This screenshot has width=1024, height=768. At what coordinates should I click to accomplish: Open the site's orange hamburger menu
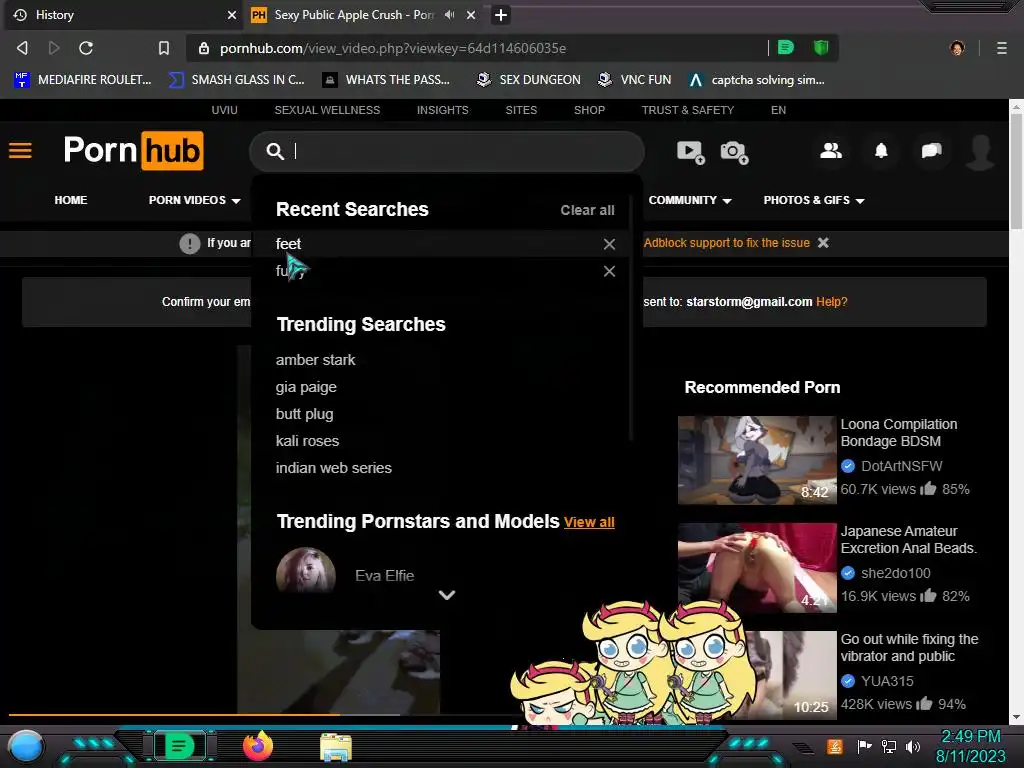coord(20,151)
